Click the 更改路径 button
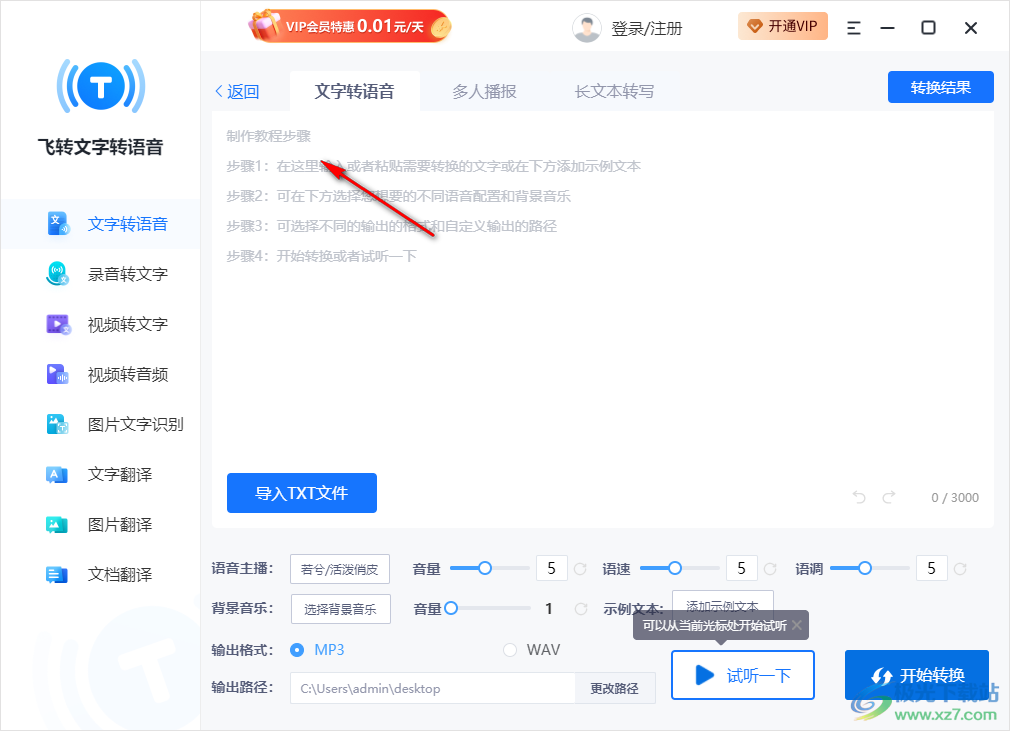 pyautogui.click(x=615, y=688)
